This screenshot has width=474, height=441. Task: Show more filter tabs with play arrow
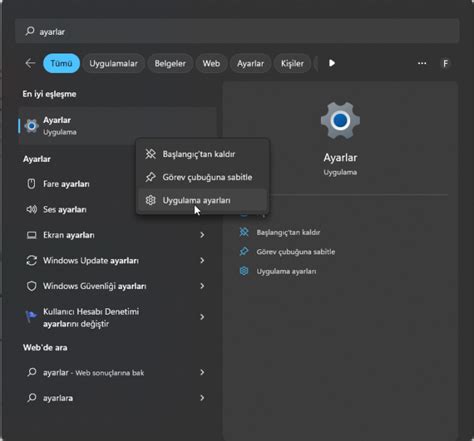coord(332,63)
